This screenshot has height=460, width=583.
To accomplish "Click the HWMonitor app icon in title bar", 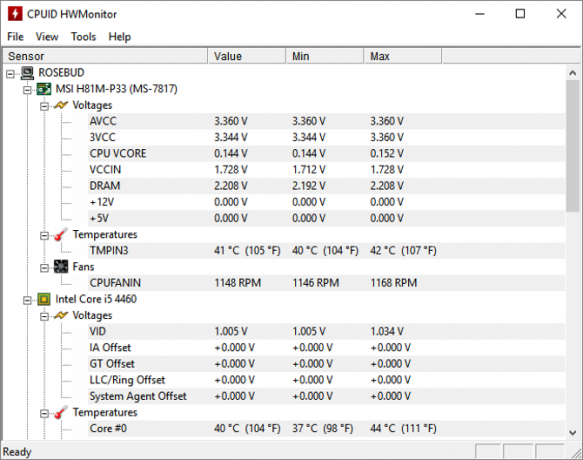I will tap(15, 14).
